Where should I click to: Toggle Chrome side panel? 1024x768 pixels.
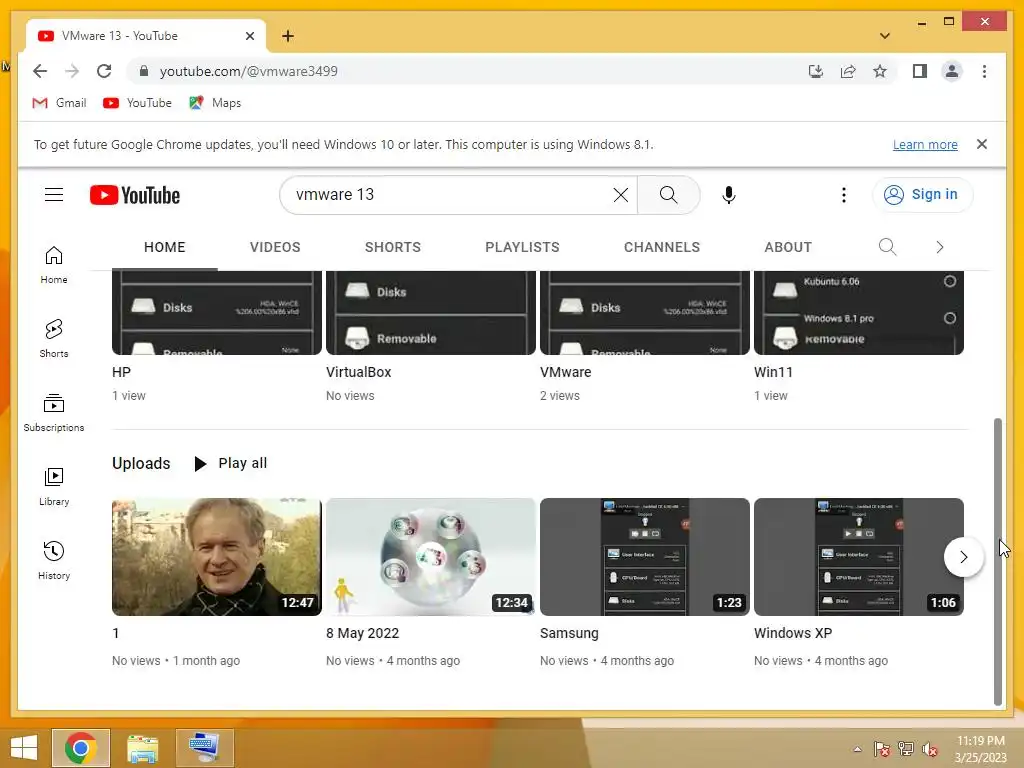coord(920,71)
